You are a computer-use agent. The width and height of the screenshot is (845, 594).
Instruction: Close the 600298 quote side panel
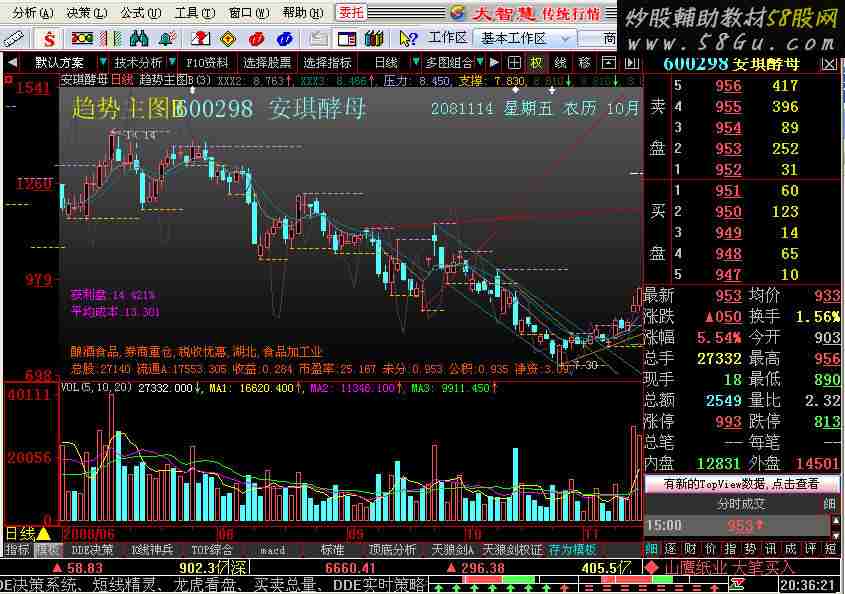pos(829,65)
